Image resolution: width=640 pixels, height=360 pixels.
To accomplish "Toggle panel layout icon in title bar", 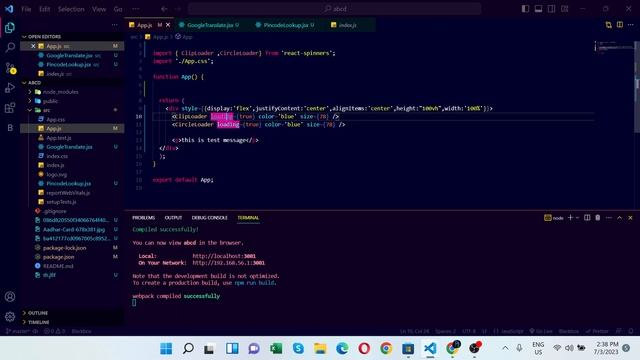I will click(538, 9).
